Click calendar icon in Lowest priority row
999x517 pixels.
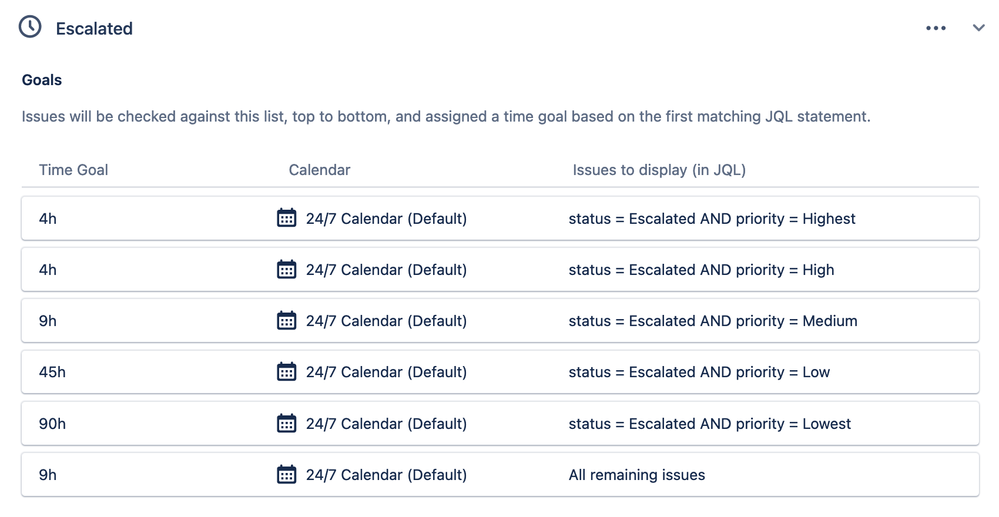coord(287,423)
